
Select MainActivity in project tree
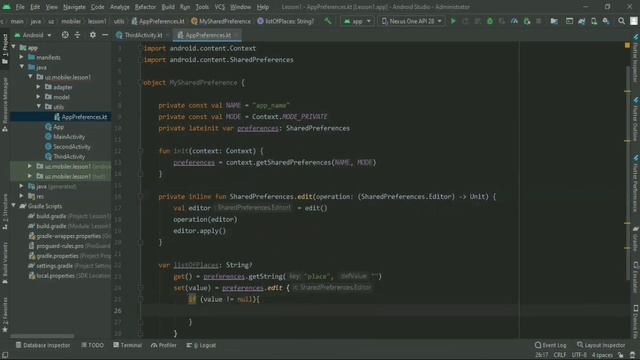pos(65,137)
